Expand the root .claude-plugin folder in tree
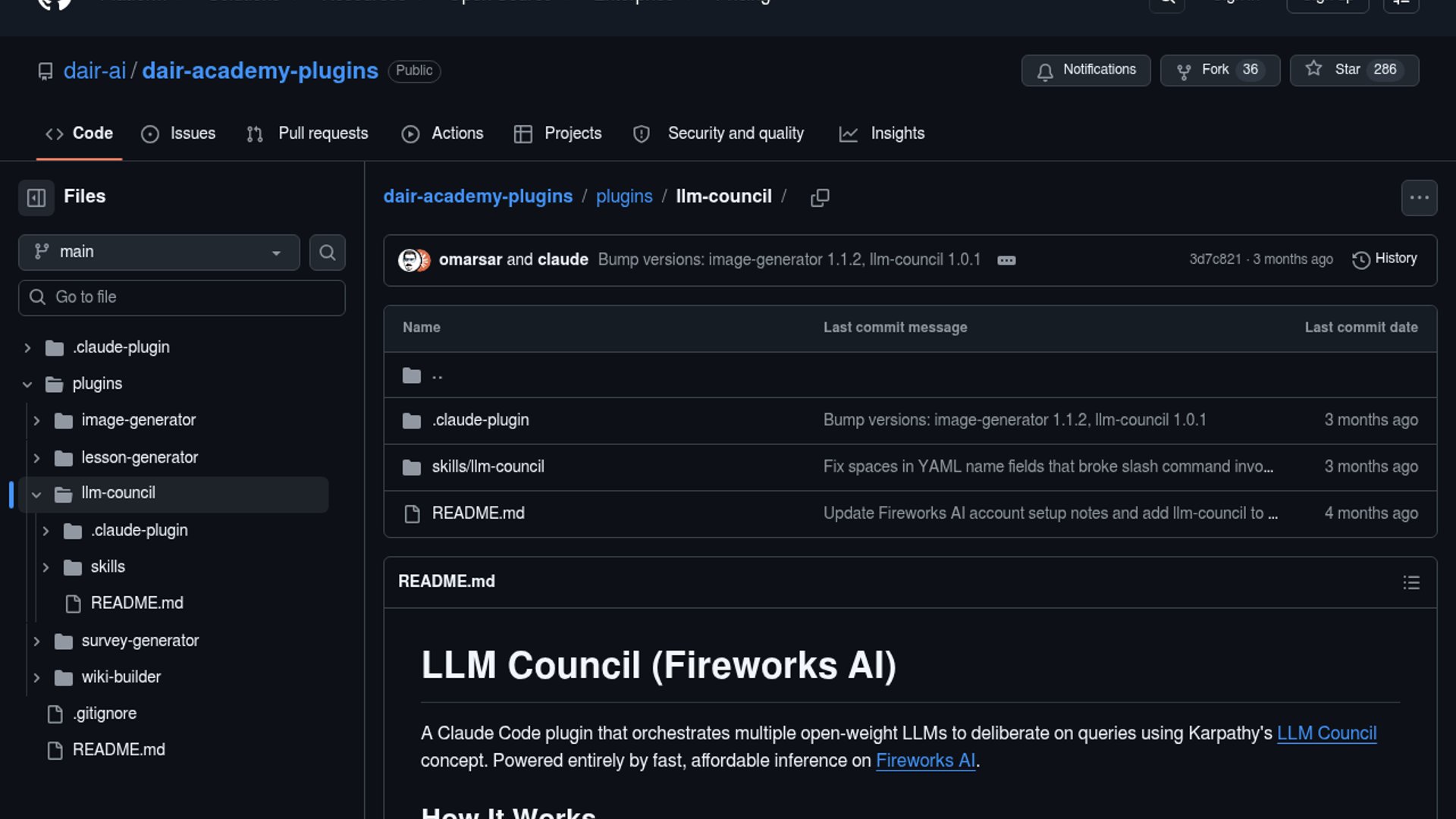 click(27, 348)
